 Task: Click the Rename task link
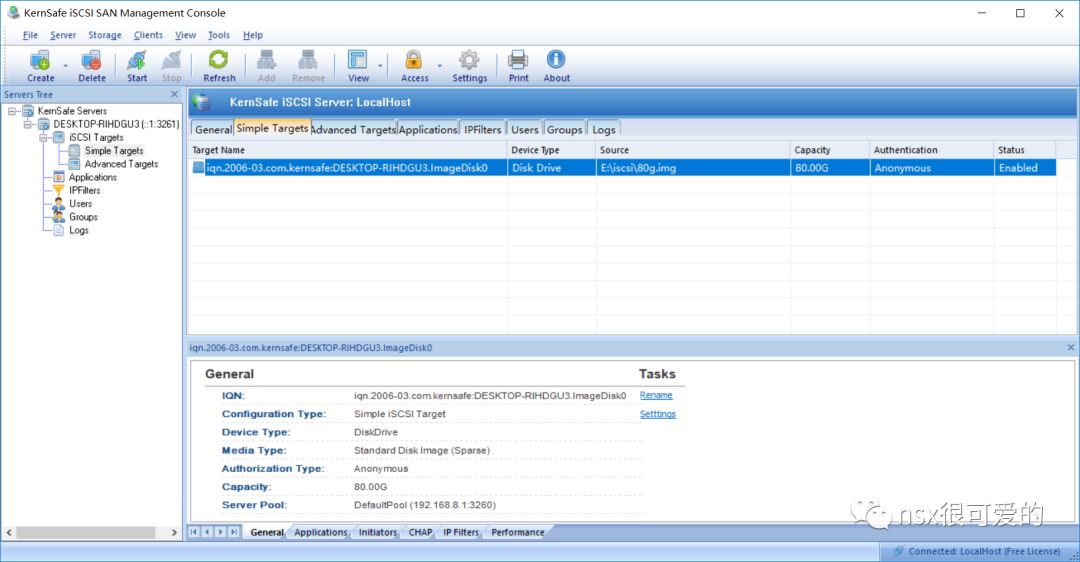point(656,395)
